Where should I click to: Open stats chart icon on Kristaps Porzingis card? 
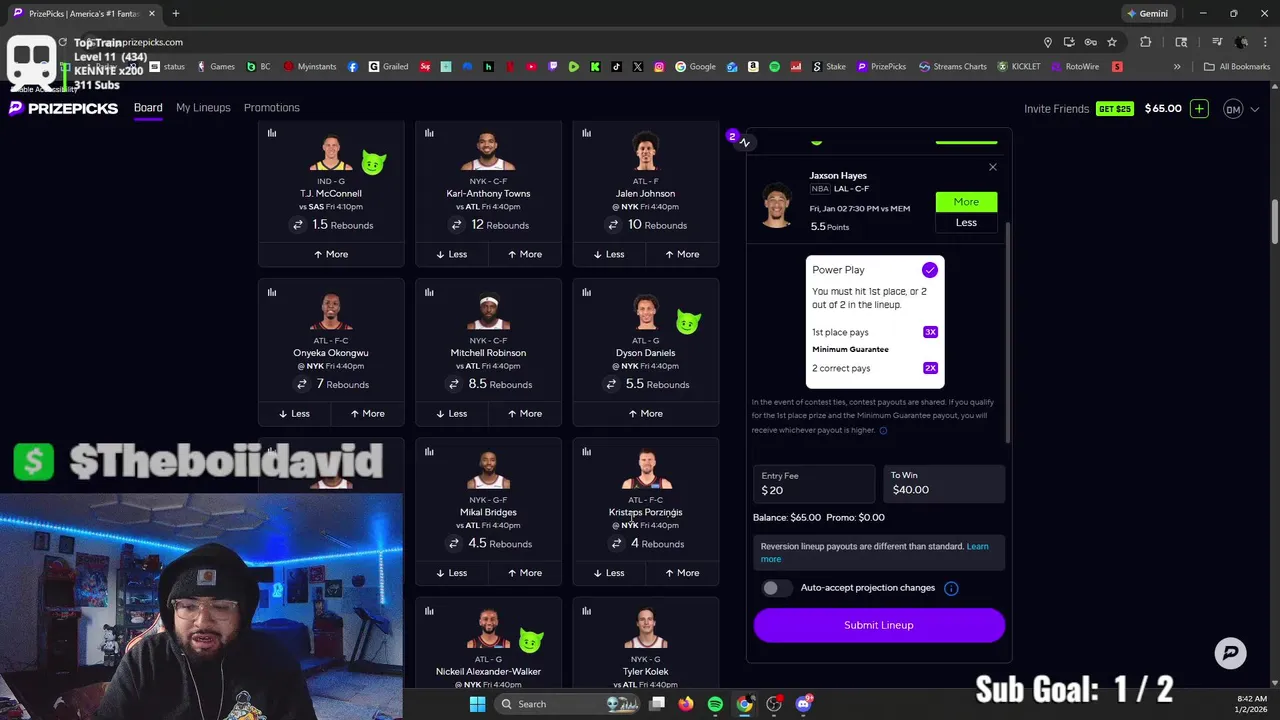(x=586, y=451)
